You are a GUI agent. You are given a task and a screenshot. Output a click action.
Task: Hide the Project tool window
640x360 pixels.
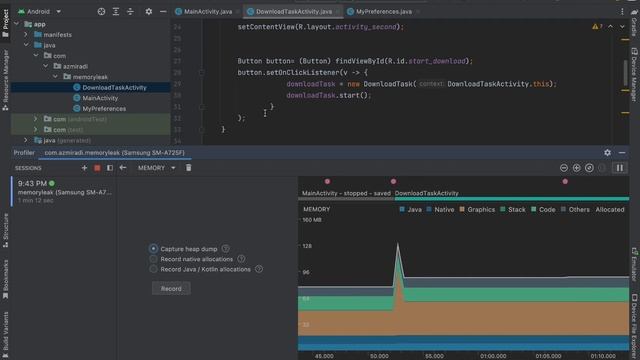tap(163, 11)
